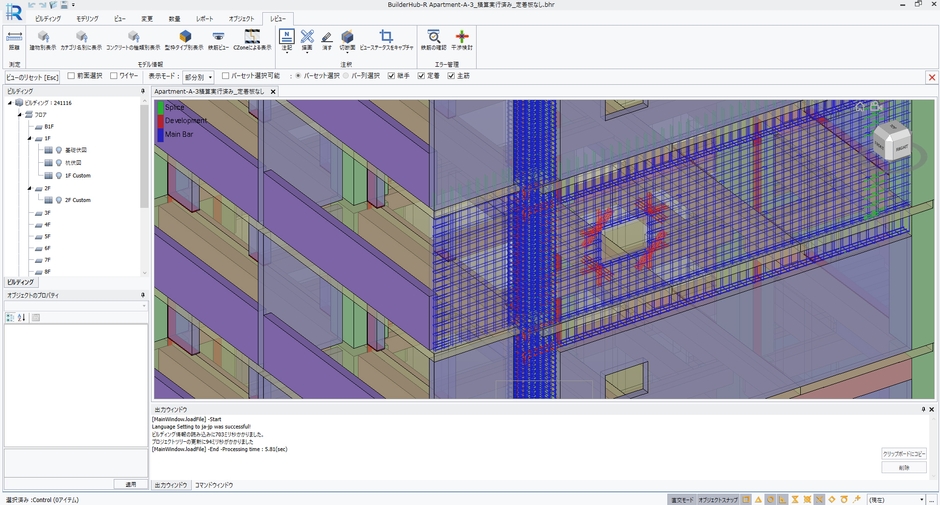940x505 pixels.
Task: Open the 表示モード dropdown showing 部分別
Action: (198, 77)
